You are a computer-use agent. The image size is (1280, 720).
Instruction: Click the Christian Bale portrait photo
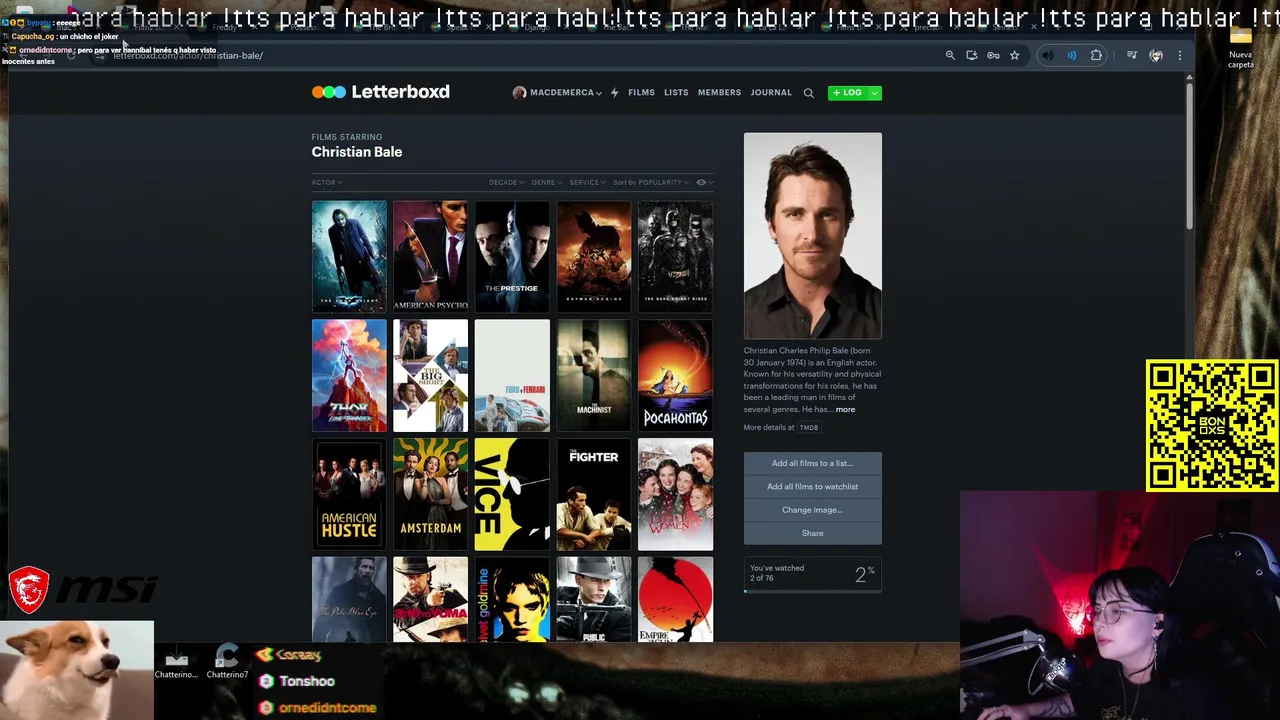tap(813, 236)
